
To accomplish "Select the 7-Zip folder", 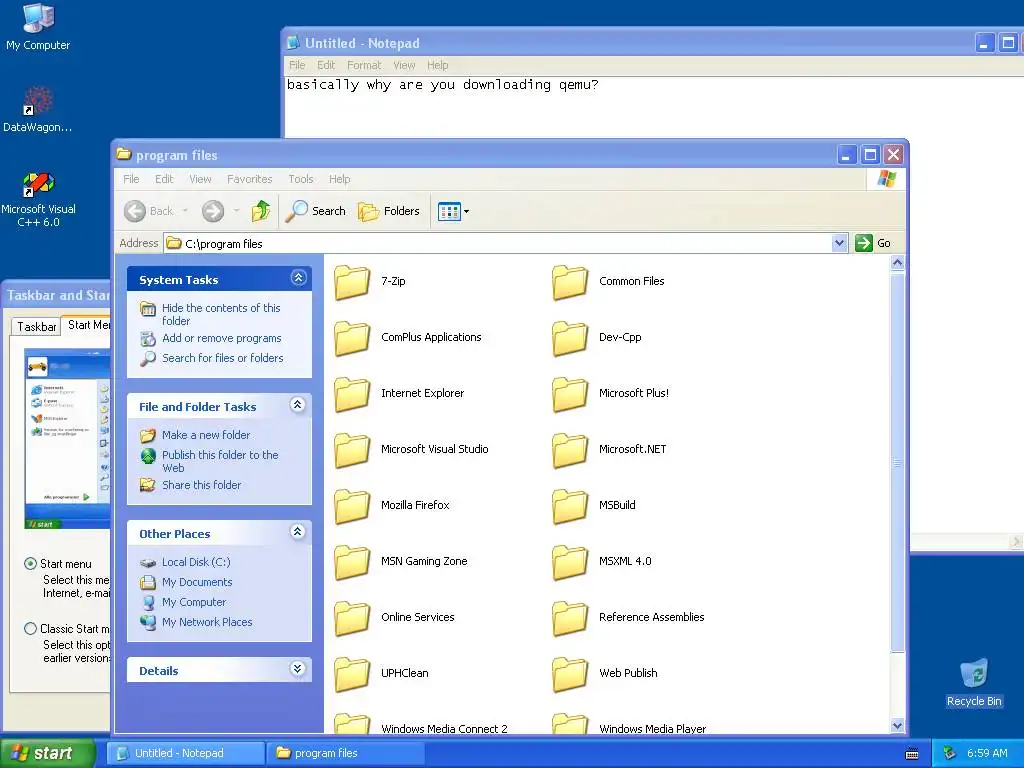I will (x=370, y=281).
